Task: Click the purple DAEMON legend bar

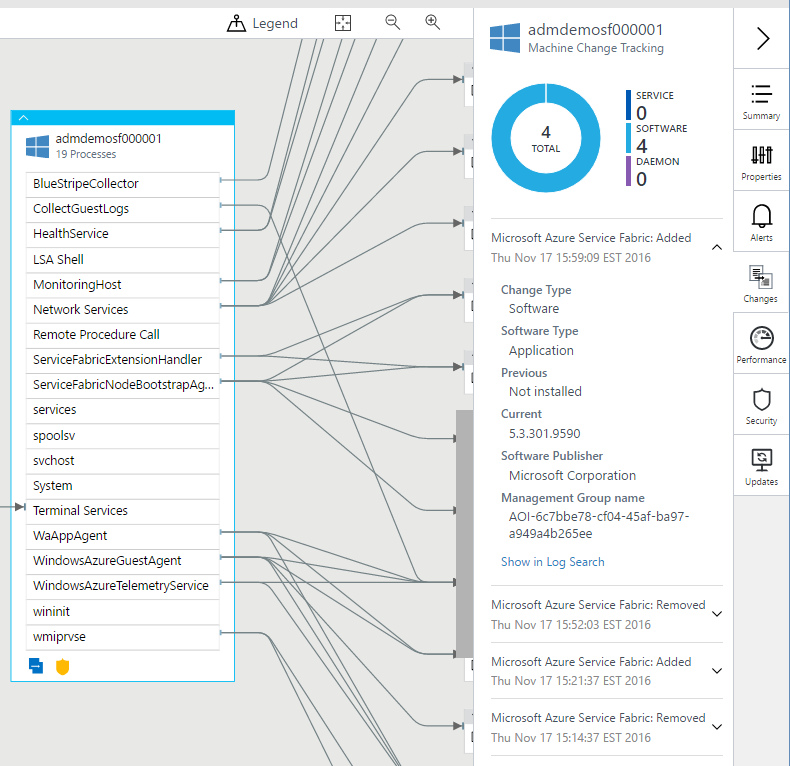Action: click(x=628, y=171)
